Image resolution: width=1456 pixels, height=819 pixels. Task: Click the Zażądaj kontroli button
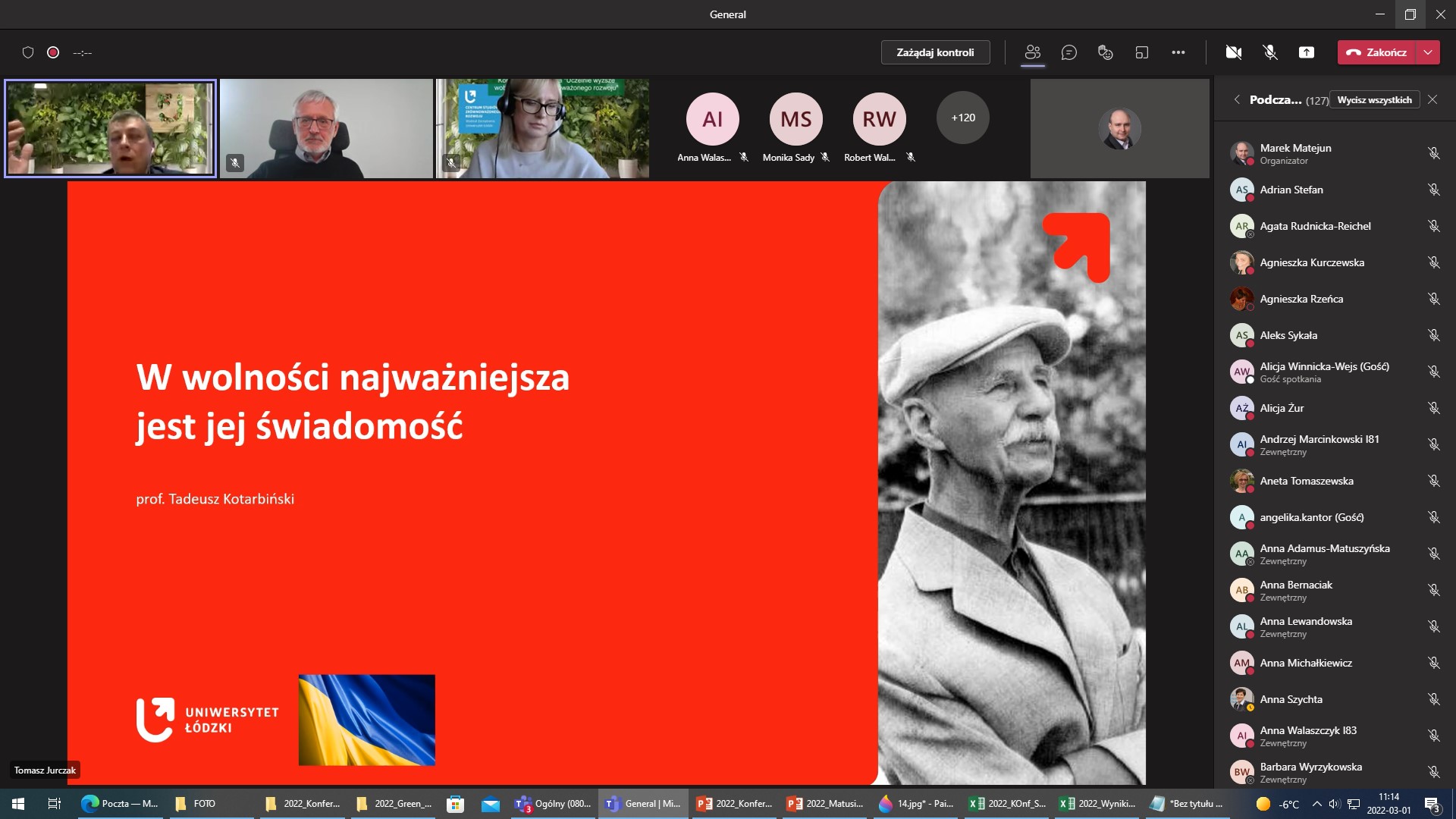point(935,52)
